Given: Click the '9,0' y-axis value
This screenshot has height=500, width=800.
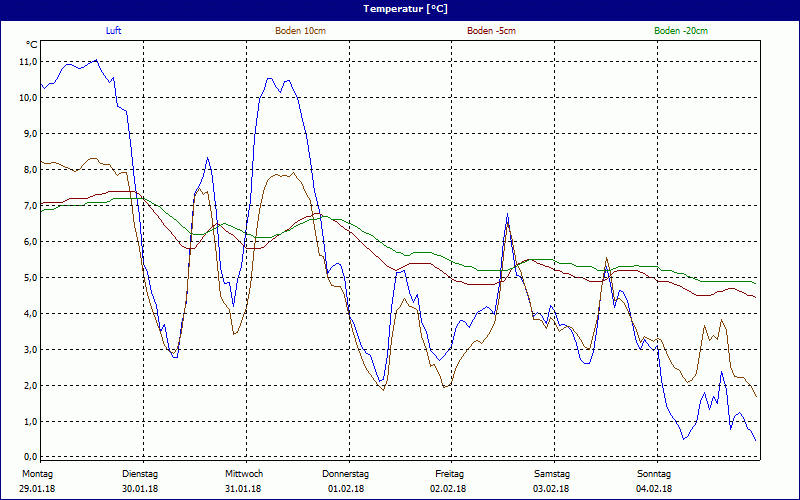Looking at the screenshot, I should click(x=30, y=134).
